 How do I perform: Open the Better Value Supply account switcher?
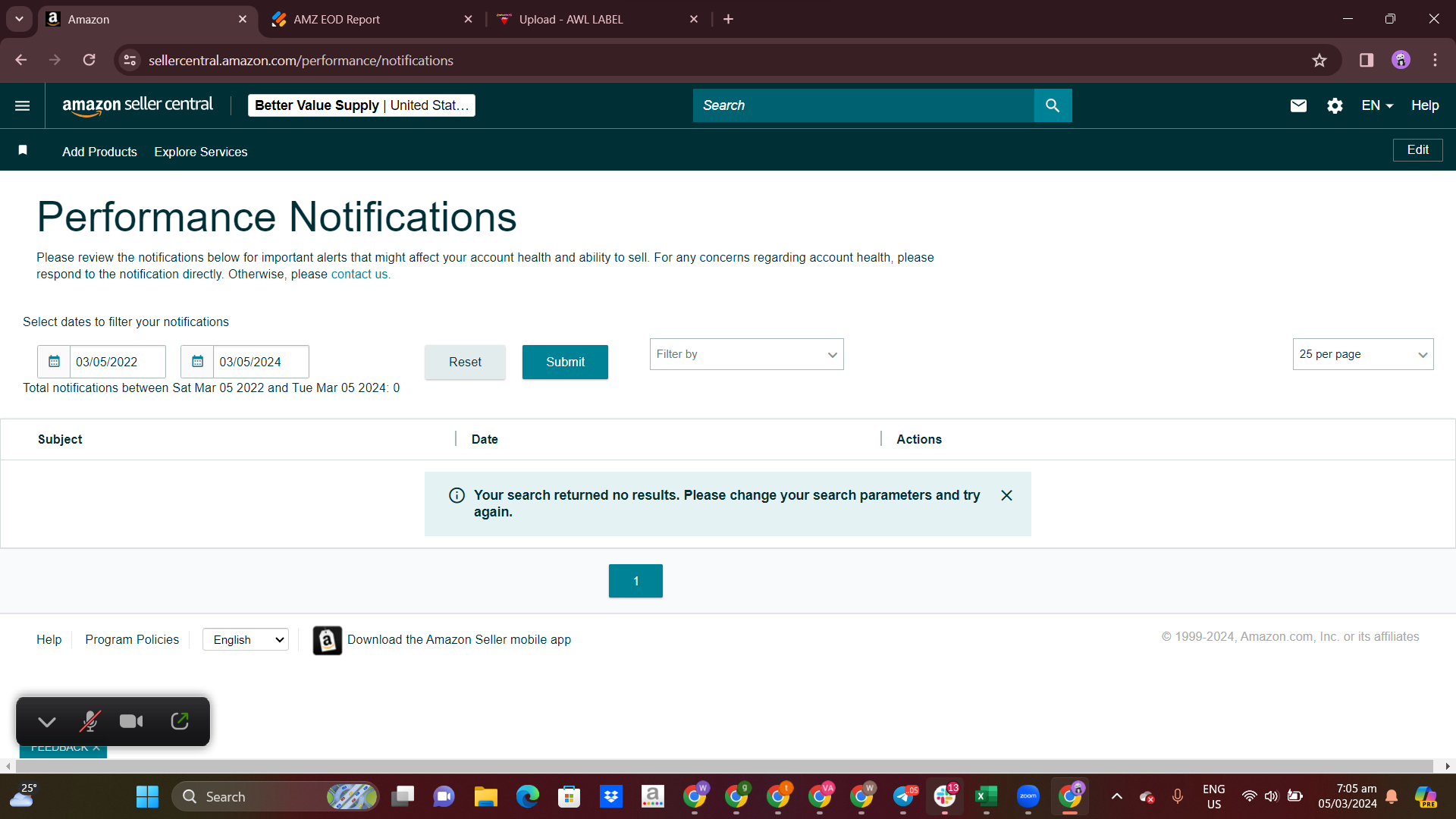tap(362, 105)
